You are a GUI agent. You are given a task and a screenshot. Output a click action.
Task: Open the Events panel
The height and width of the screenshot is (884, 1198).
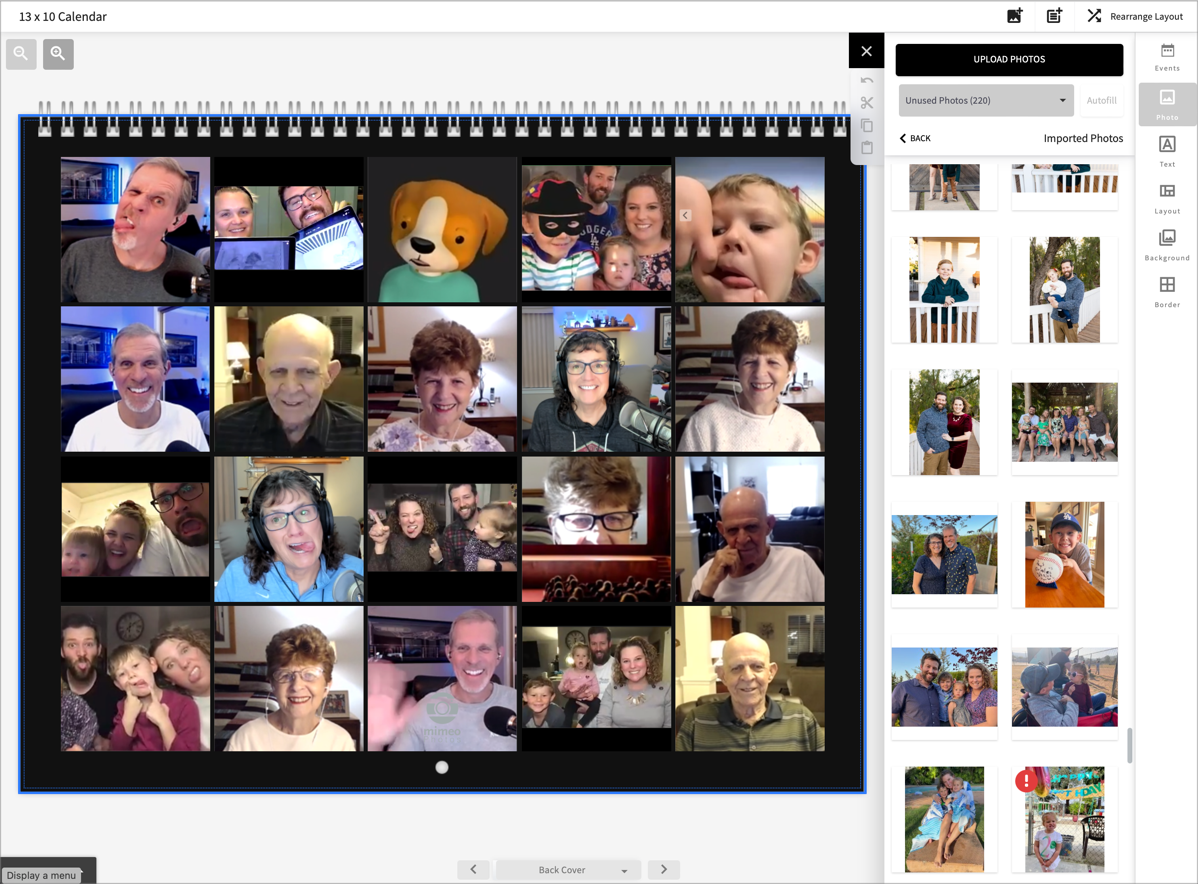[1167, 57]
